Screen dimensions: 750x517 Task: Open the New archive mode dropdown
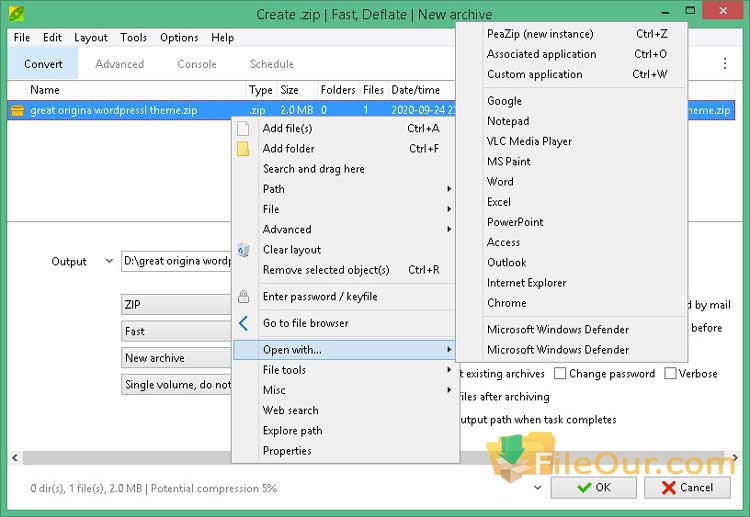coord(176,358)
